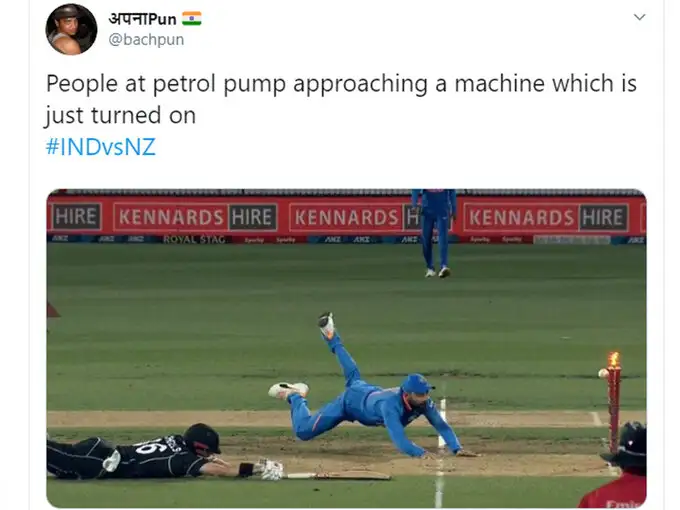
Task: Click the flashing red stumps
Action: pyautogui.click(x=614, y=403)
